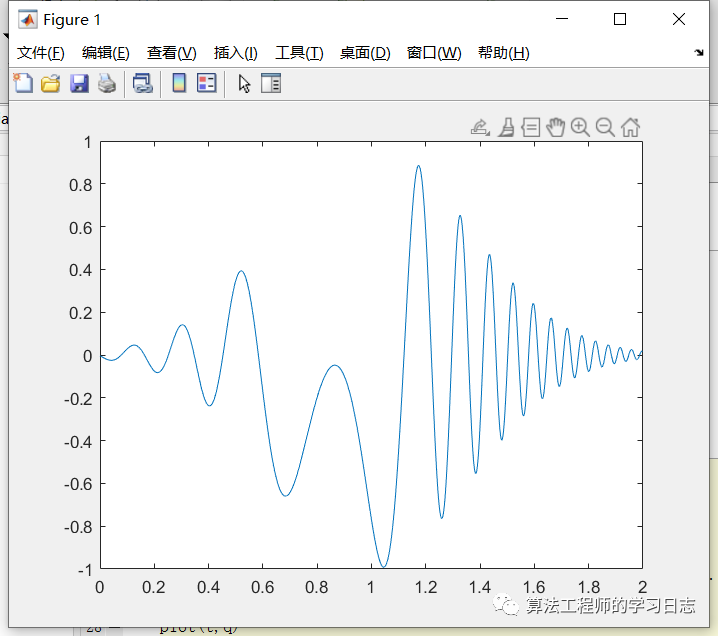Activate the data brushing tool on the axes
This screenshot has width=718, height=636.
pyautogui.click(x=506, y=127)
